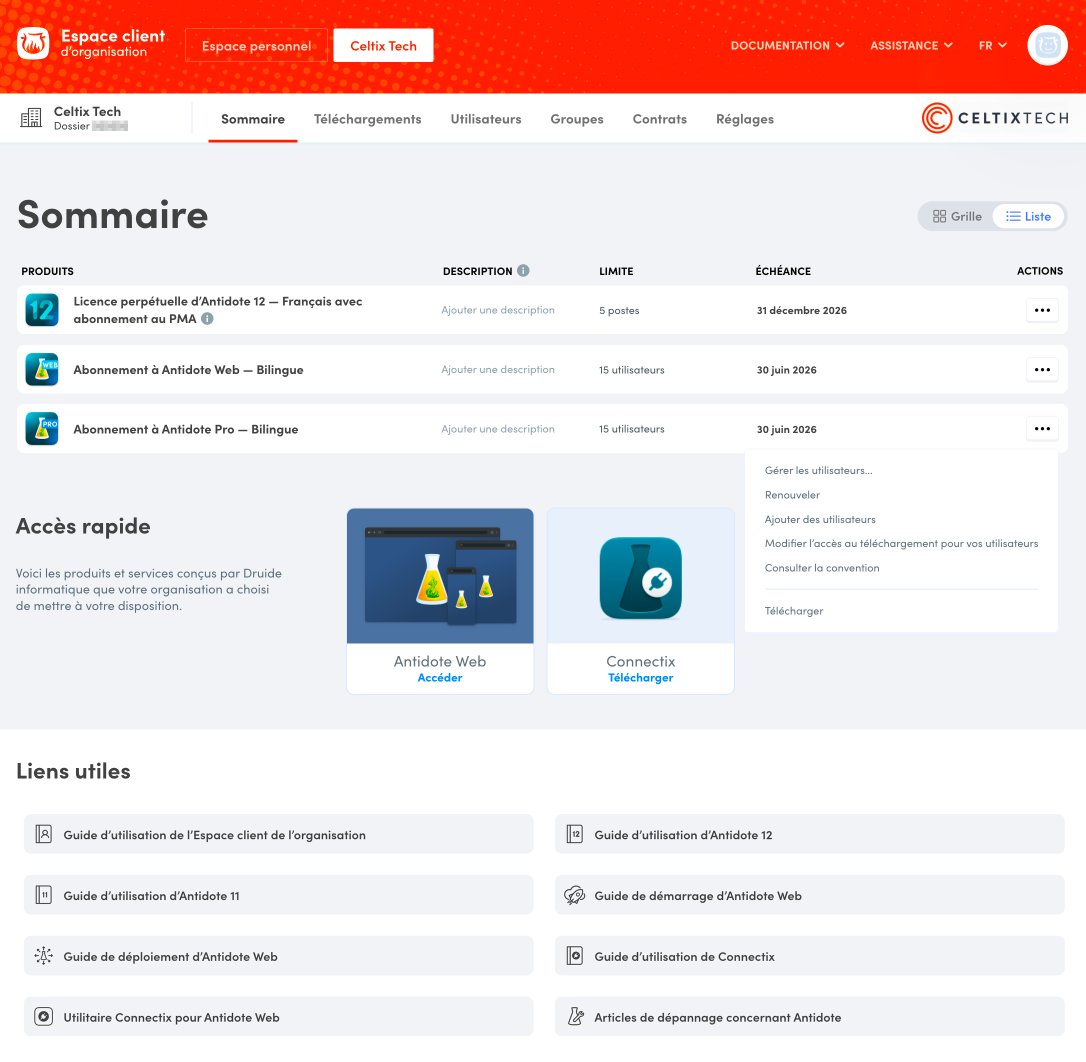The image size is (1086, 1062).
Task: Click the info icon after abonnement au PMA
Action: [x=207, y=319]
